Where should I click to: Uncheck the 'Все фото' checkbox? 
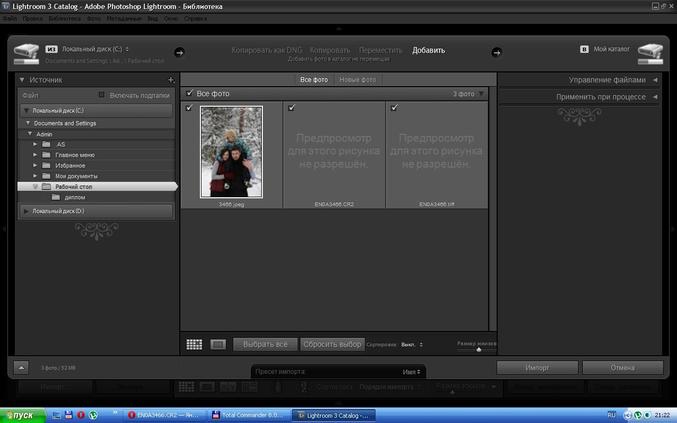[190, 93]
